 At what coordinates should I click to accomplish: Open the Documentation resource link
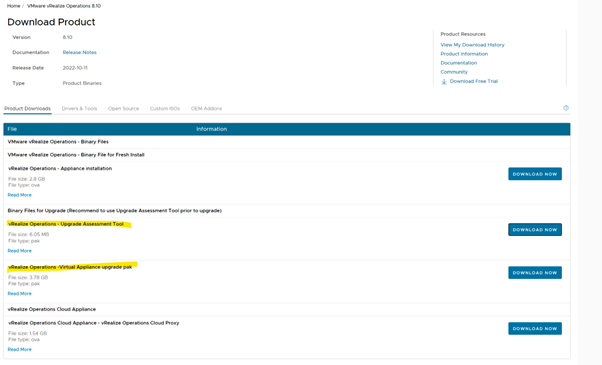pyautogui.click(x=458, y=63)
